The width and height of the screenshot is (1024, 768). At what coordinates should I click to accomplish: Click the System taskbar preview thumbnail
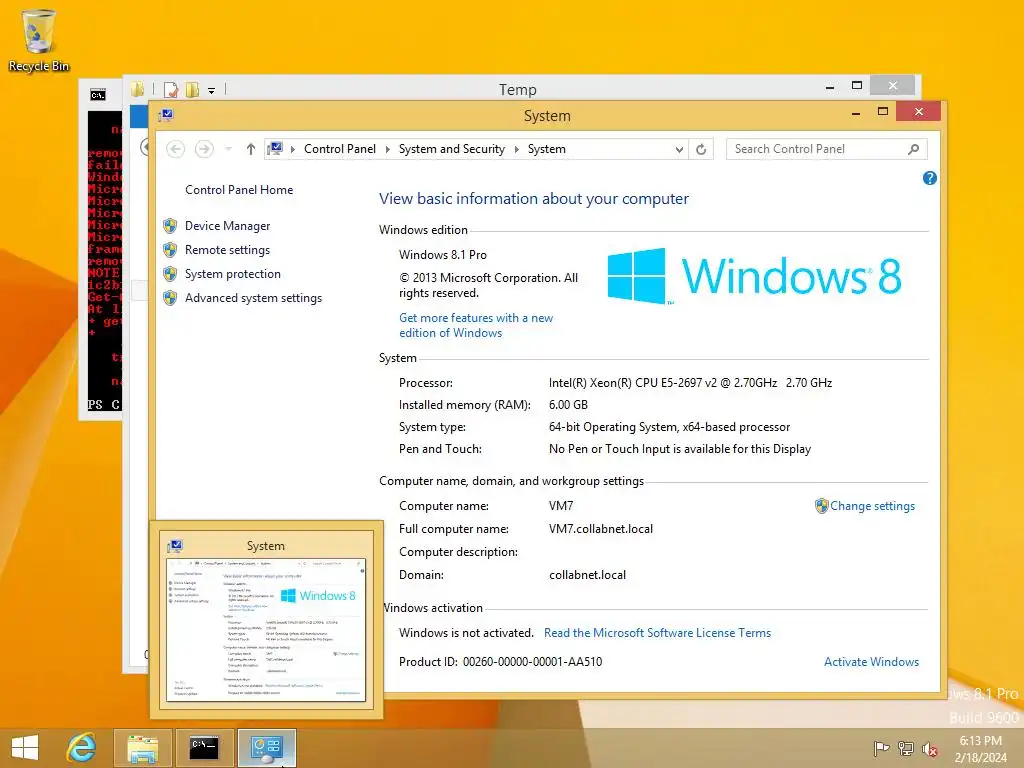pos(266,630)
